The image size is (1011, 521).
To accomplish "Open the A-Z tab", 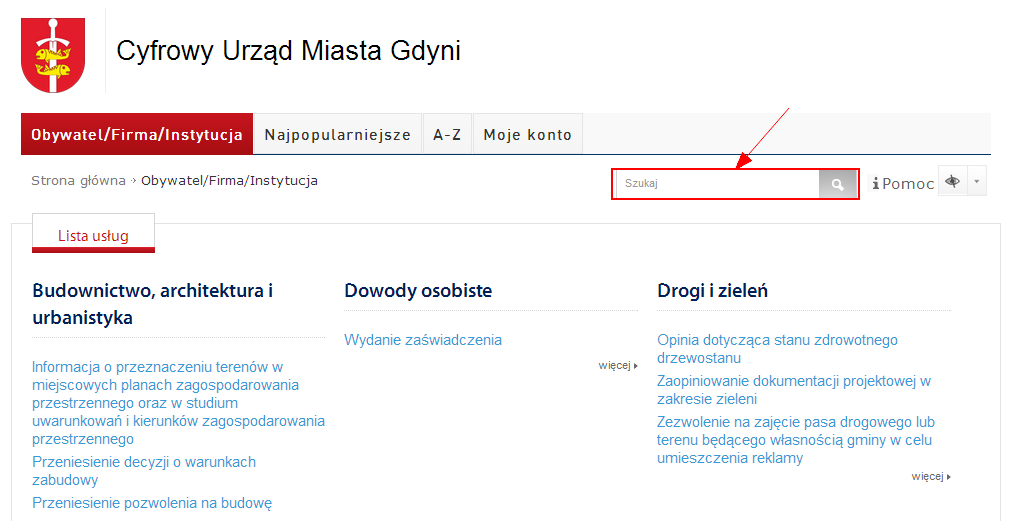I will (447, 134).
